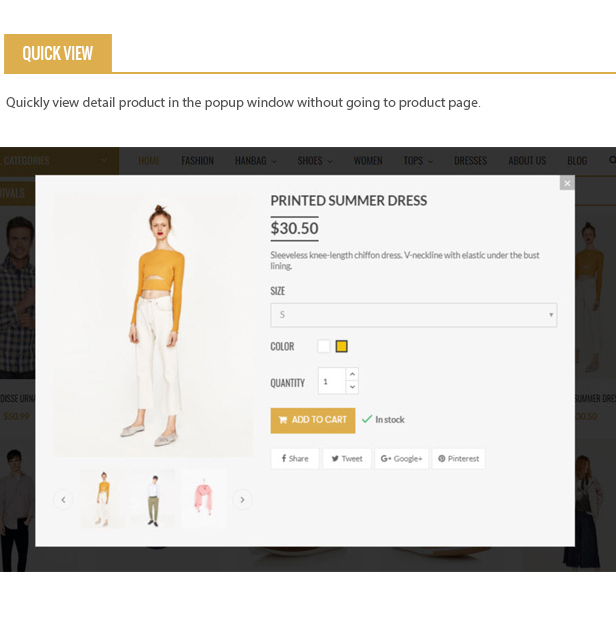Expand the Hanbag menu

coord(256,161)
